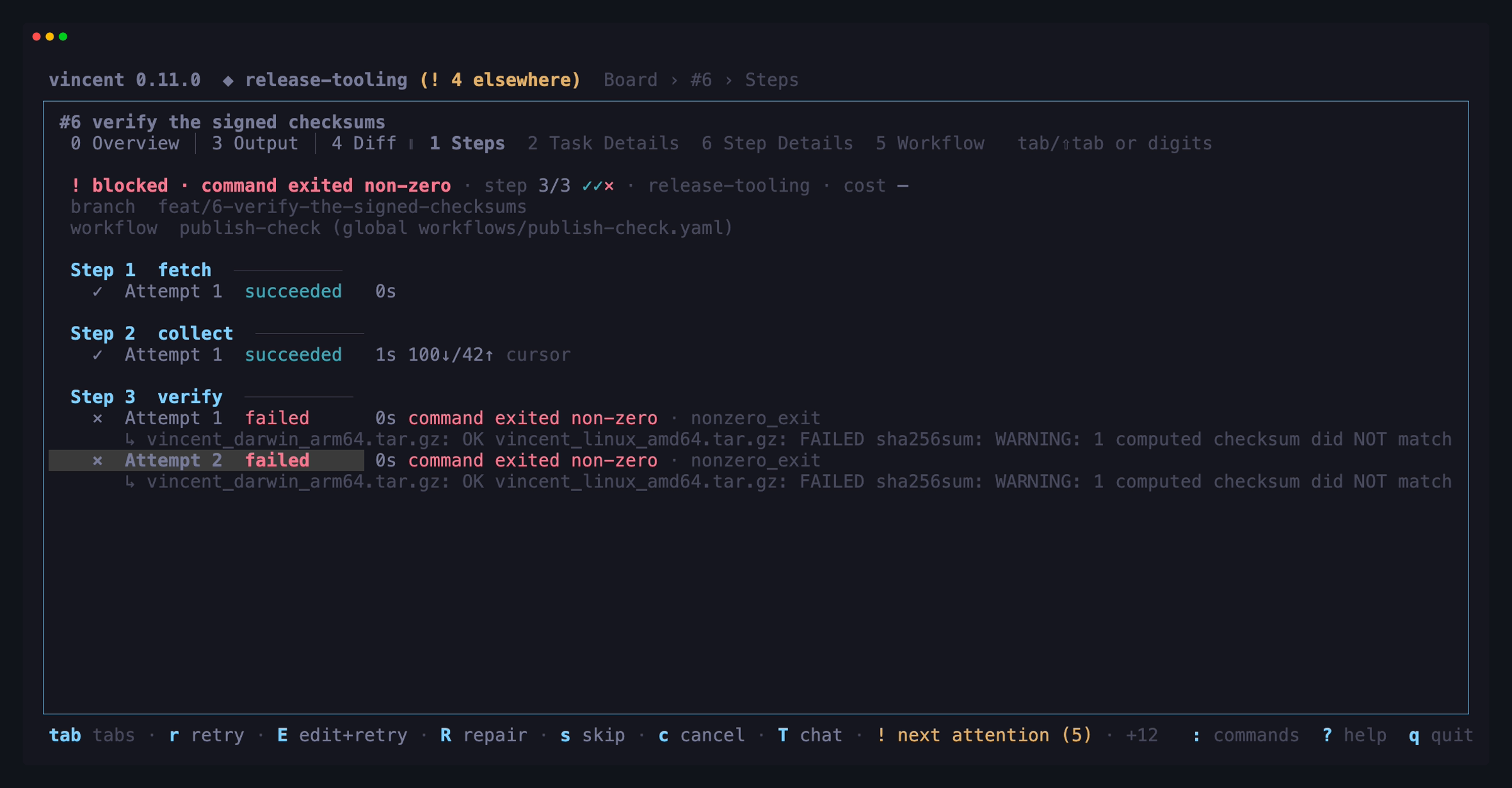
Task: Click the Steps breadcrumb item
Action: coord(771,80)
